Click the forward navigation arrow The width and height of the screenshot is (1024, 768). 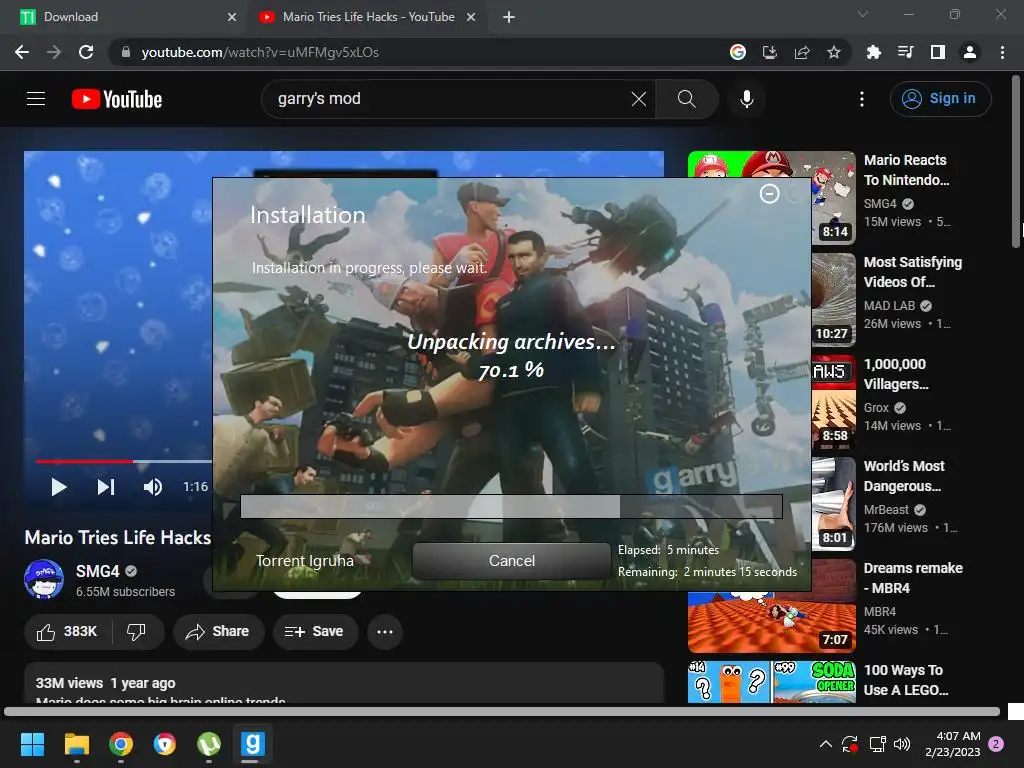tap(54, 52)
